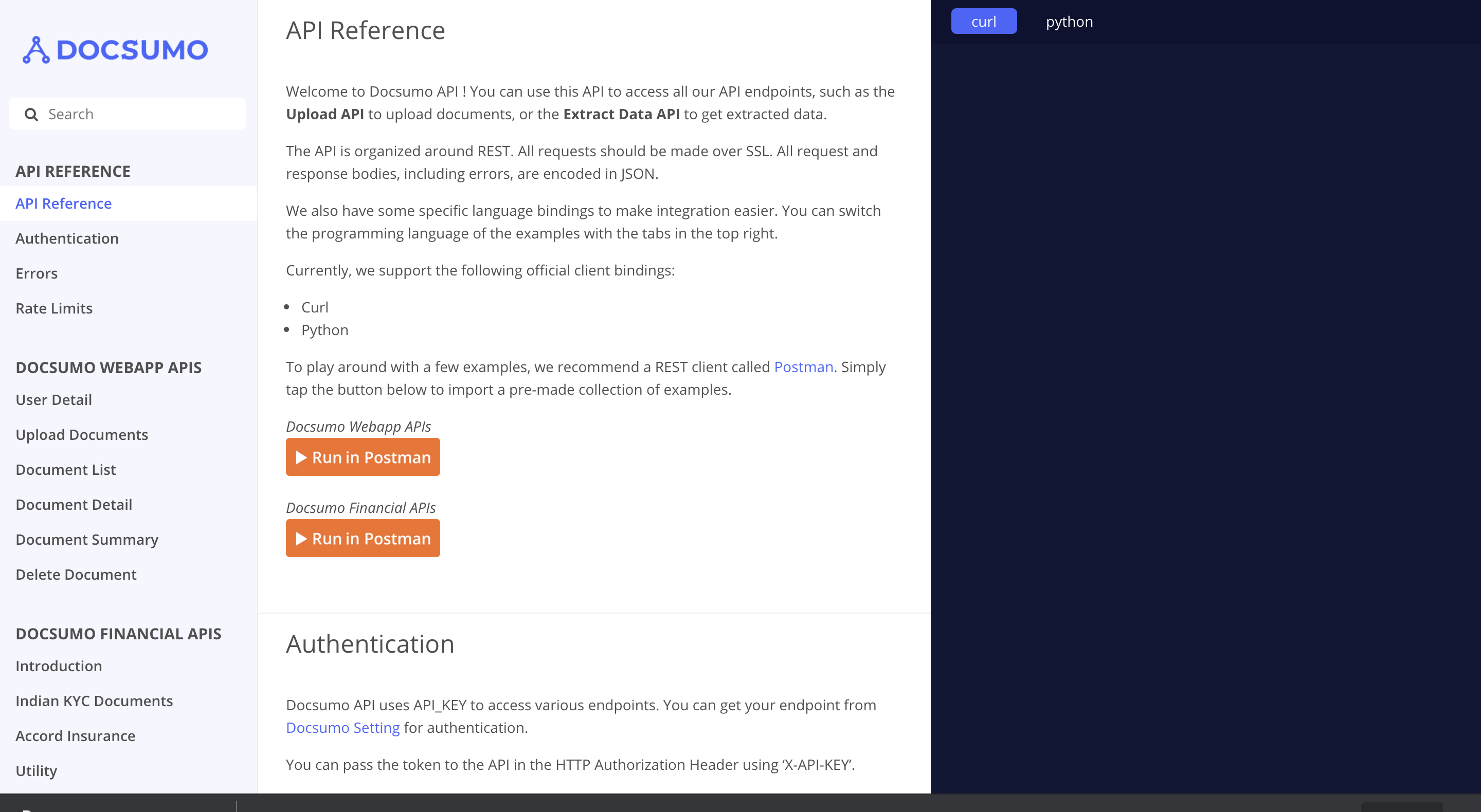1481x812 pixels.
Task: Select the API Reference sidebar item
Action: click(63, 204)
